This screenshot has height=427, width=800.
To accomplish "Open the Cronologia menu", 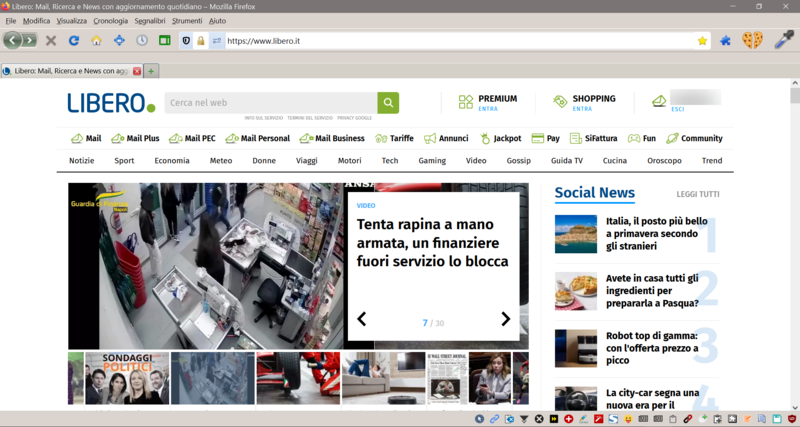I will click(x=111, y=21).
